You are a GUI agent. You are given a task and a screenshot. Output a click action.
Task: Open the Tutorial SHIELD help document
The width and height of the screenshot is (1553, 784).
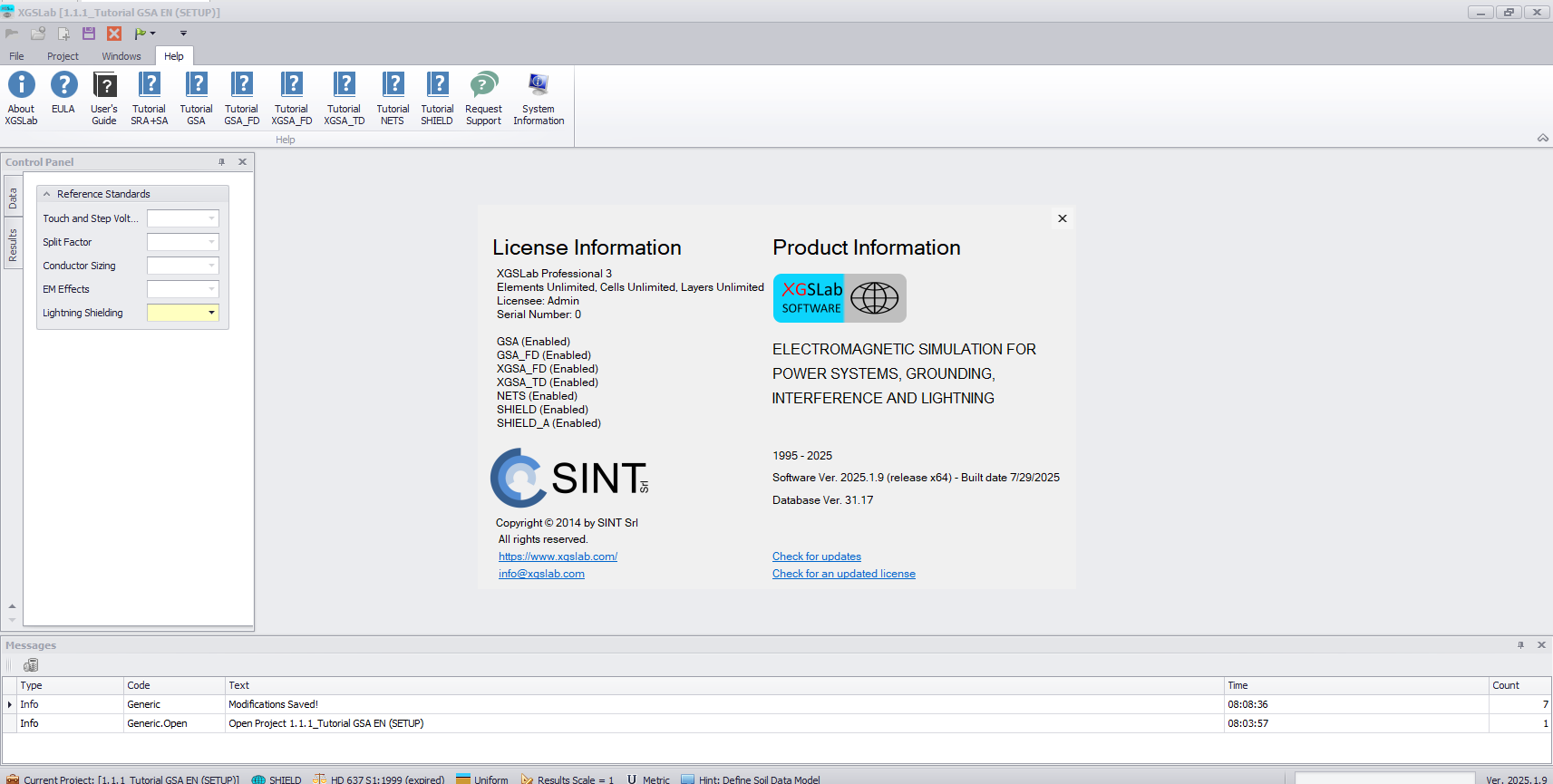click(437, 98)
